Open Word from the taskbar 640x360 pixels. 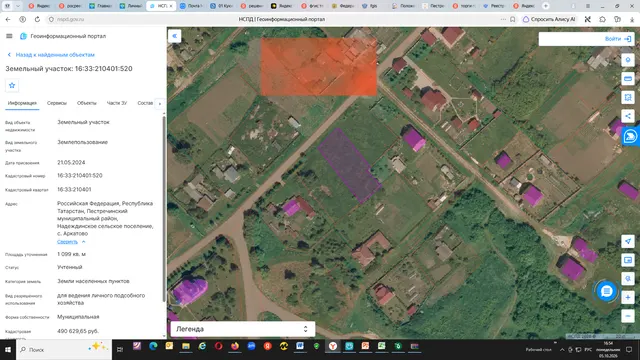tap(300, 346)
